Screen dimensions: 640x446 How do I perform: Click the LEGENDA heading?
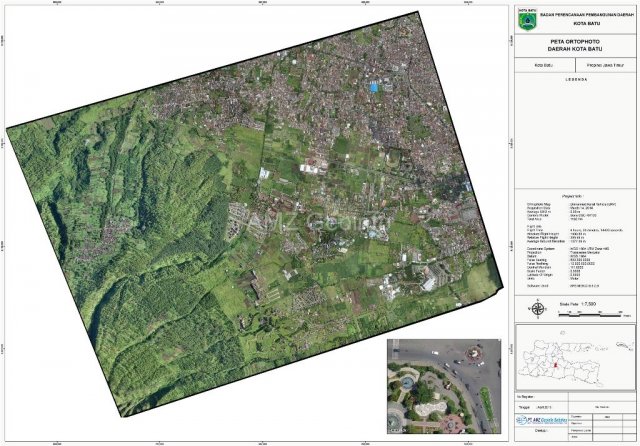click(x=575, y=78)
